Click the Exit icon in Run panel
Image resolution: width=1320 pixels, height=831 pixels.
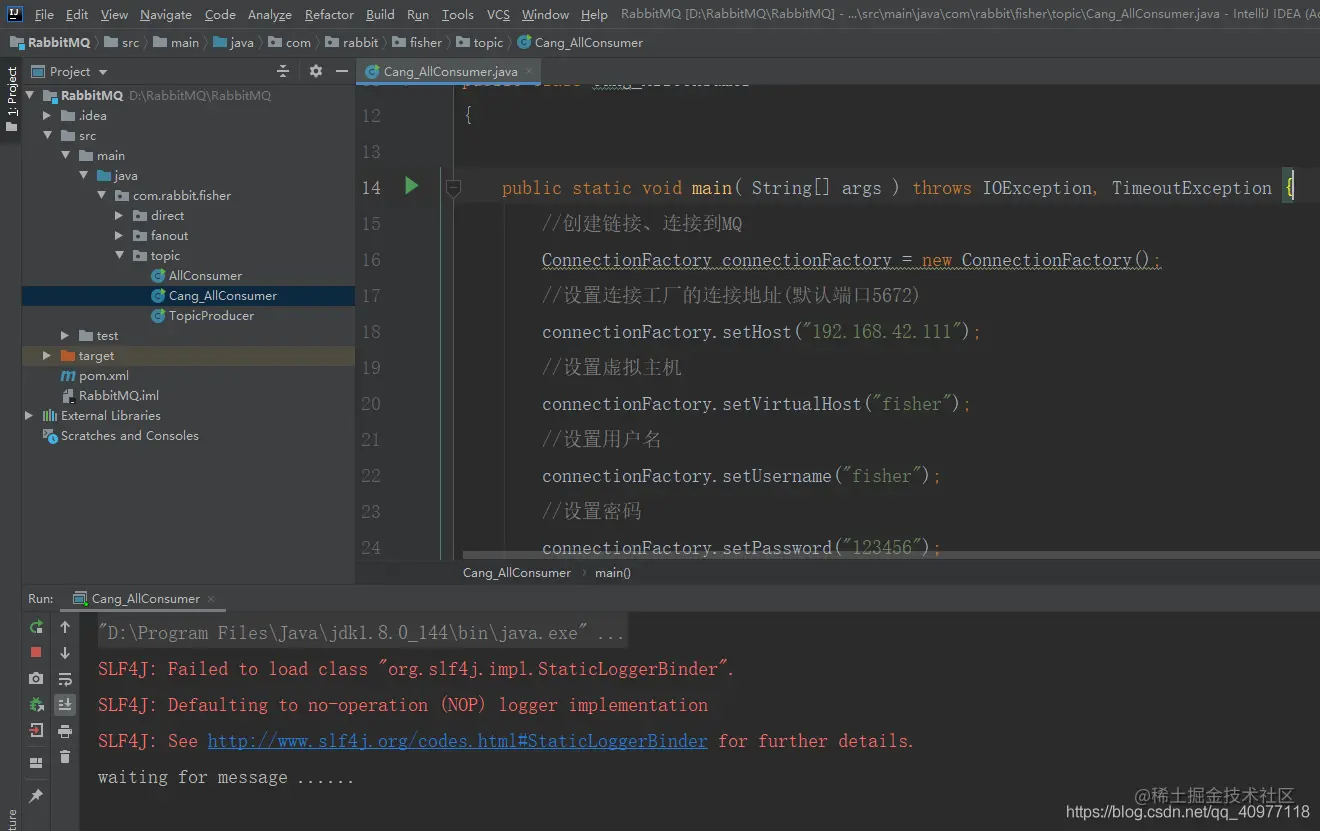coord(36,730)
